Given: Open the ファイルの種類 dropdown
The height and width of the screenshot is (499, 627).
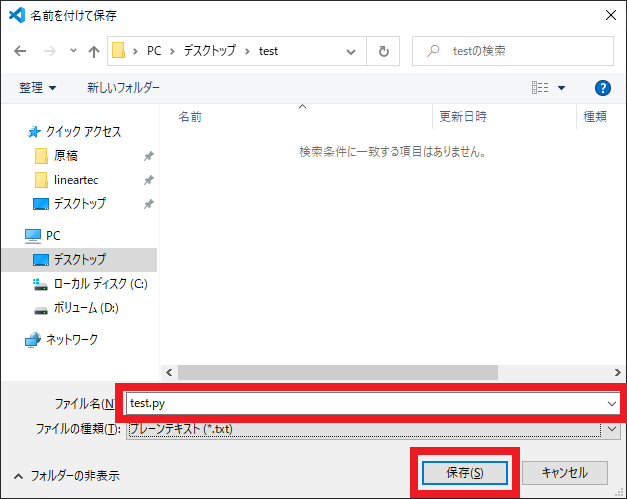Looking at the screenshot, I should pyautogui.click(x=613, y=429).
